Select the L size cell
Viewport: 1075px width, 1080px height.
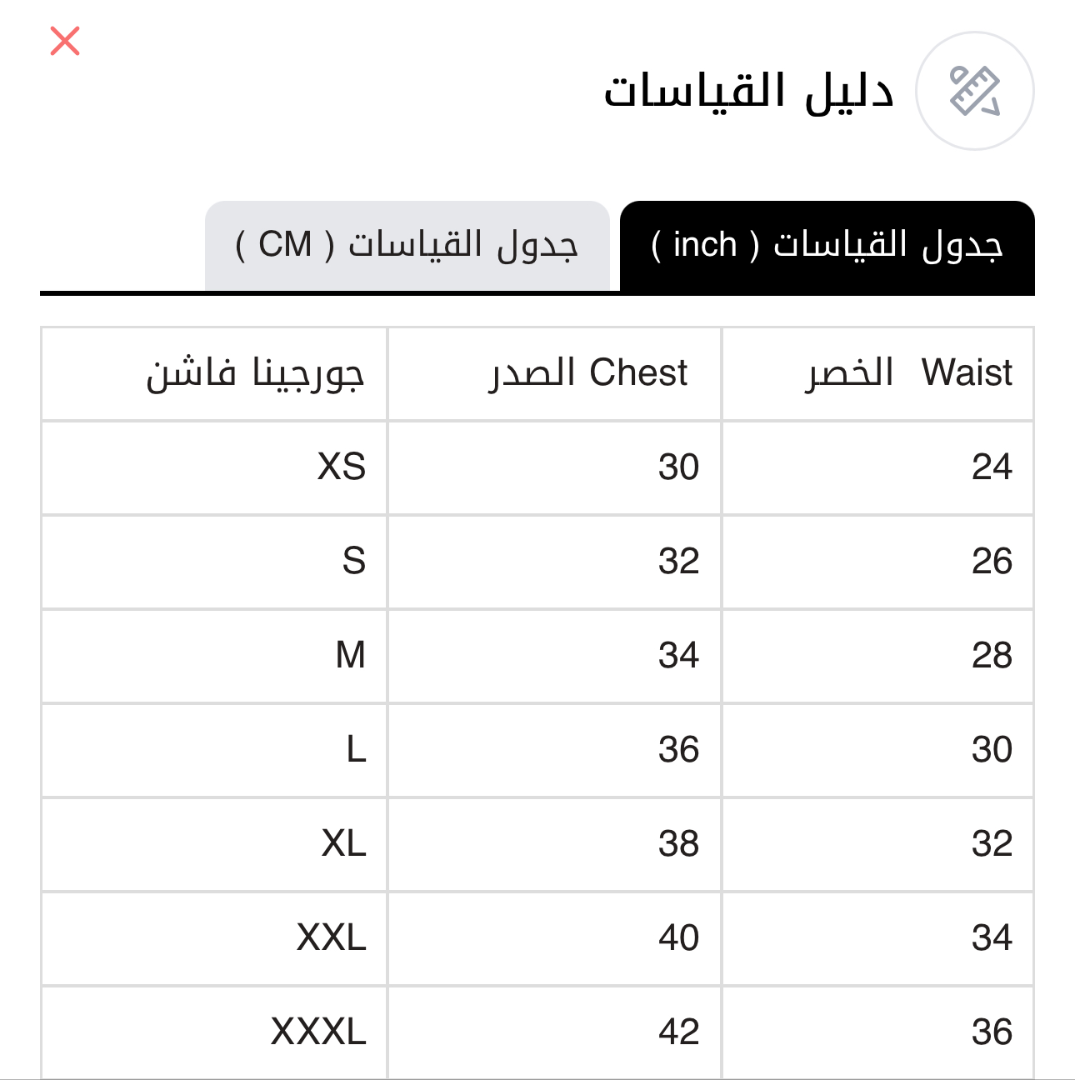(356, 749)
